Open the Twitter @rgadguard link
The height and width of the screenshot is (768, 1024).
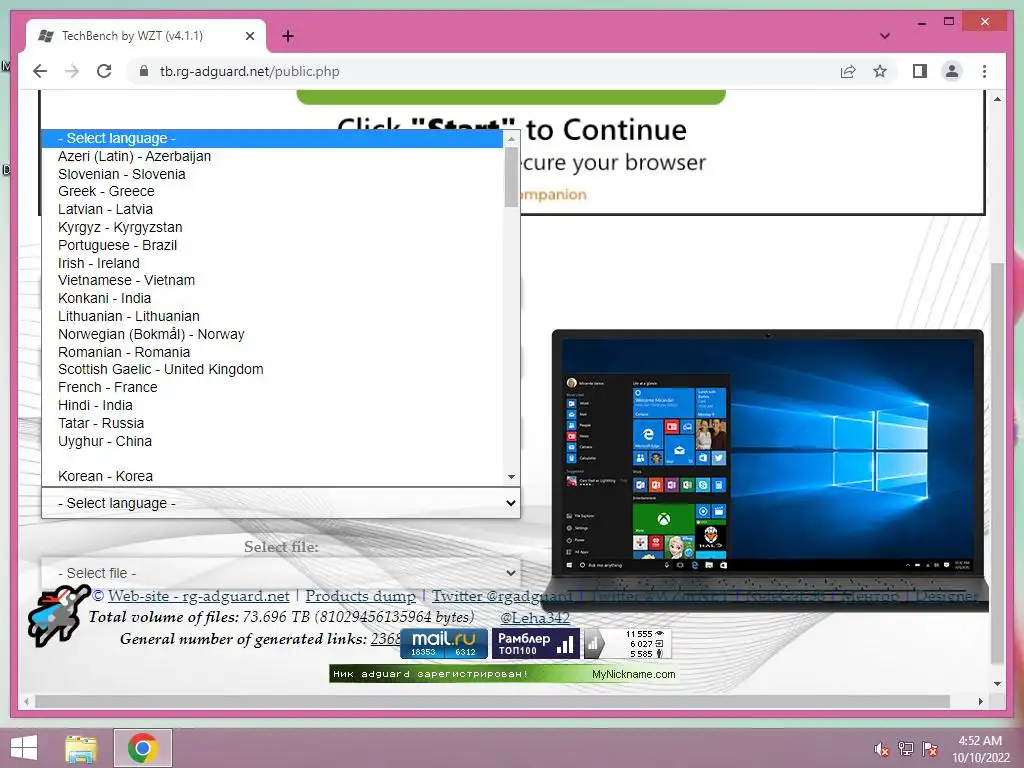(502, 596)
